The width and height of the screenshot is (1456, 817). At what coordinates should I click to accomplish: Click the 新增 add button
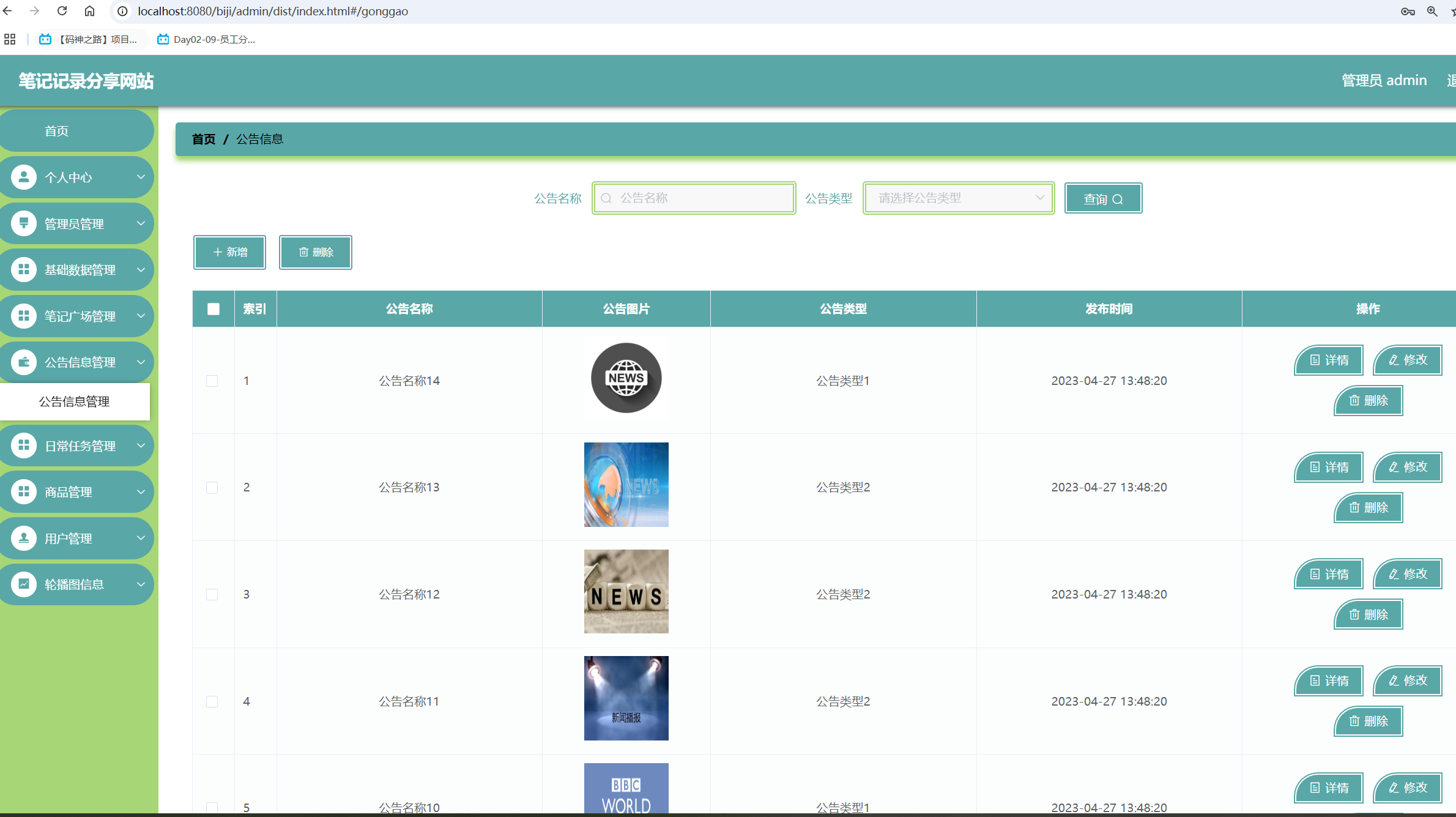click(x=230, y=252)
